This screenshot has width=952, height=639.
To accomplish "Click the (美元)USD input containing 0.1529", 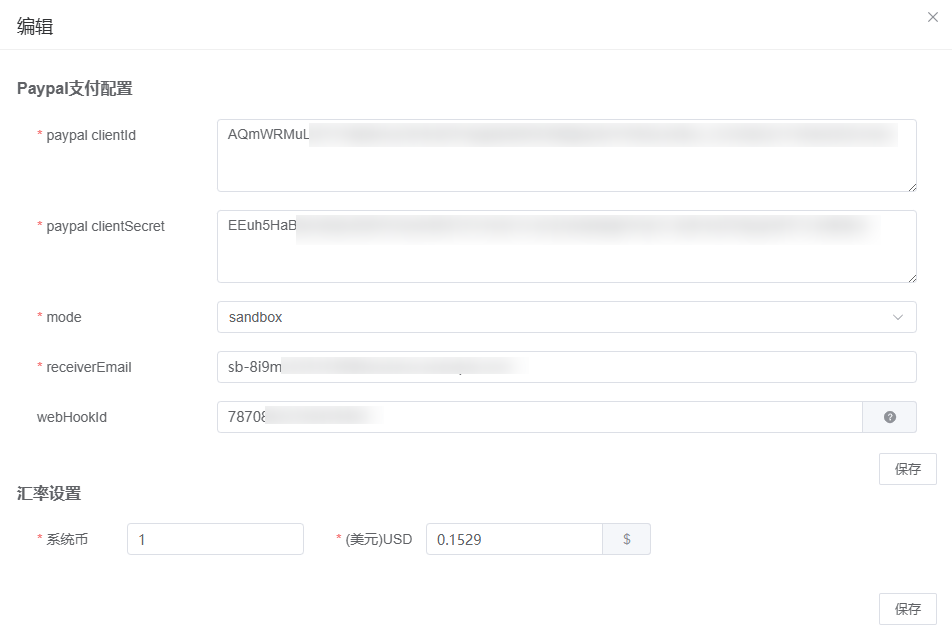I will click(514, 539).
